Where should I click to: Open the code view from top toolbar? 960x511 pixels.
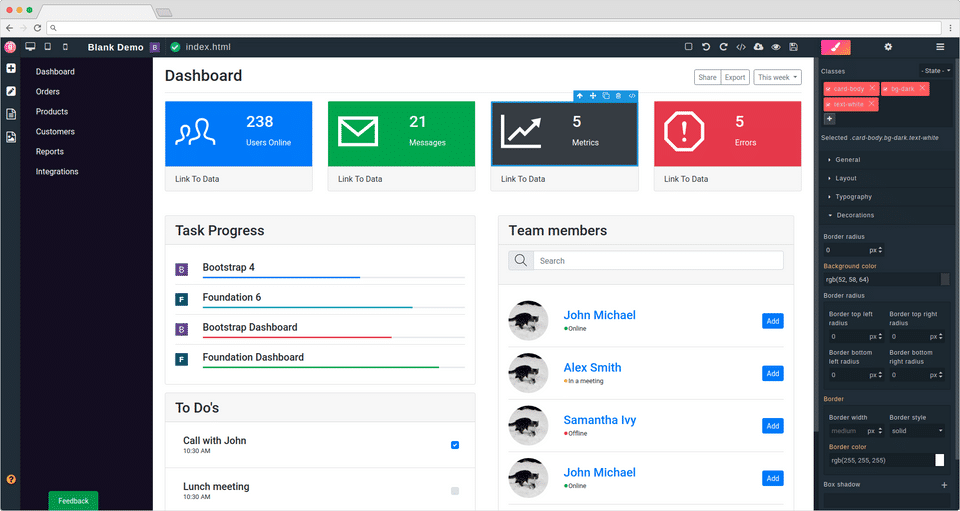pos(741,47)
